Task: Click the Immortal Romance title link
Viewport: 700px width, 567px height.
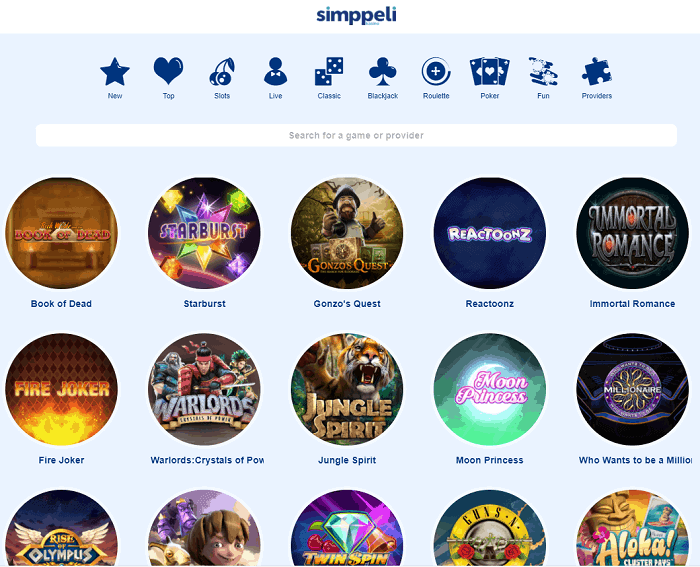Action: [633, 304]
